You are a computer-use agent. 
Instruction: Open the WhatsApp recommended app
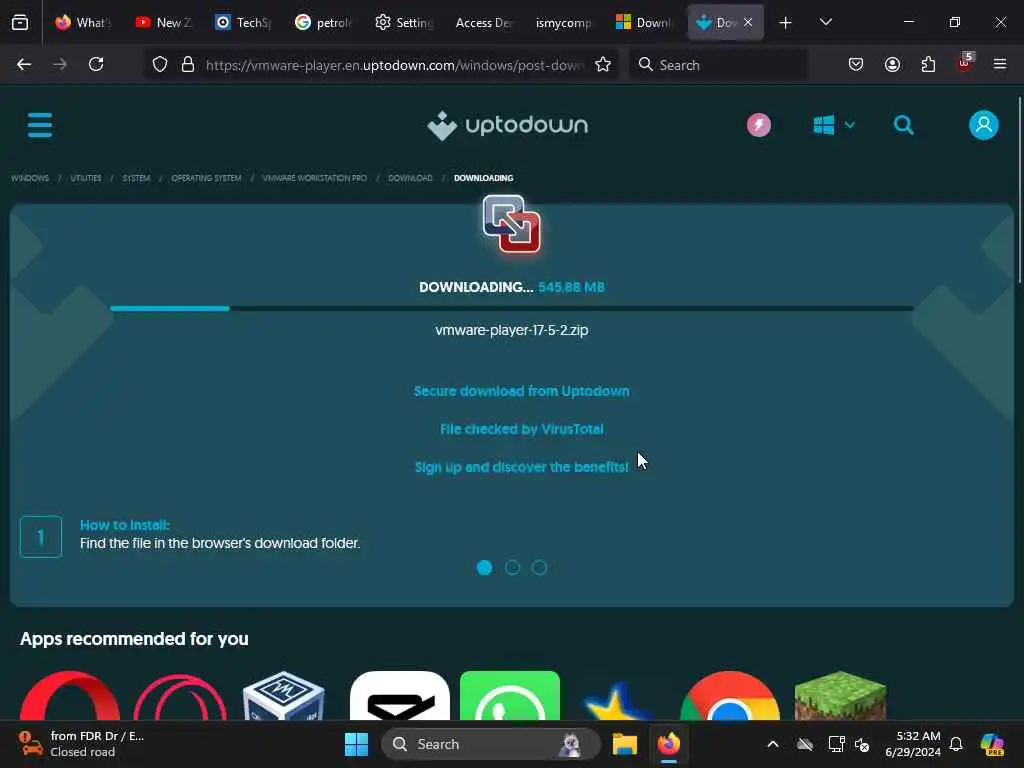pos(510,695)
